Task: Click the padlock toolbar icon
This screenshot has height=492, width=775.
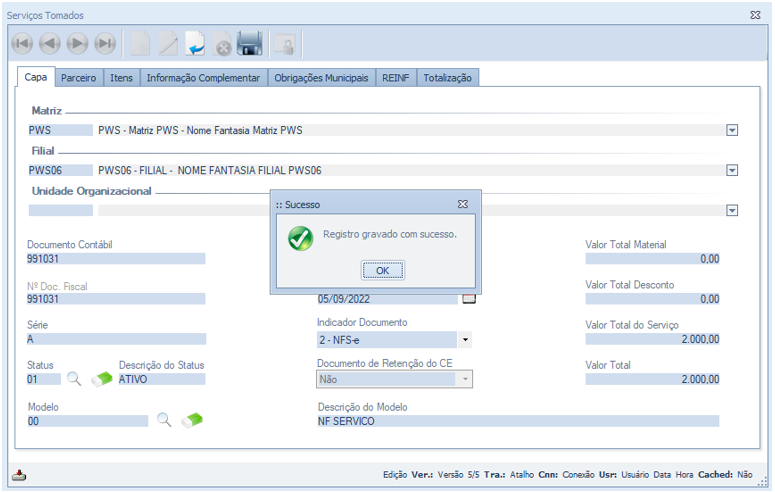Action: [284, 44]
